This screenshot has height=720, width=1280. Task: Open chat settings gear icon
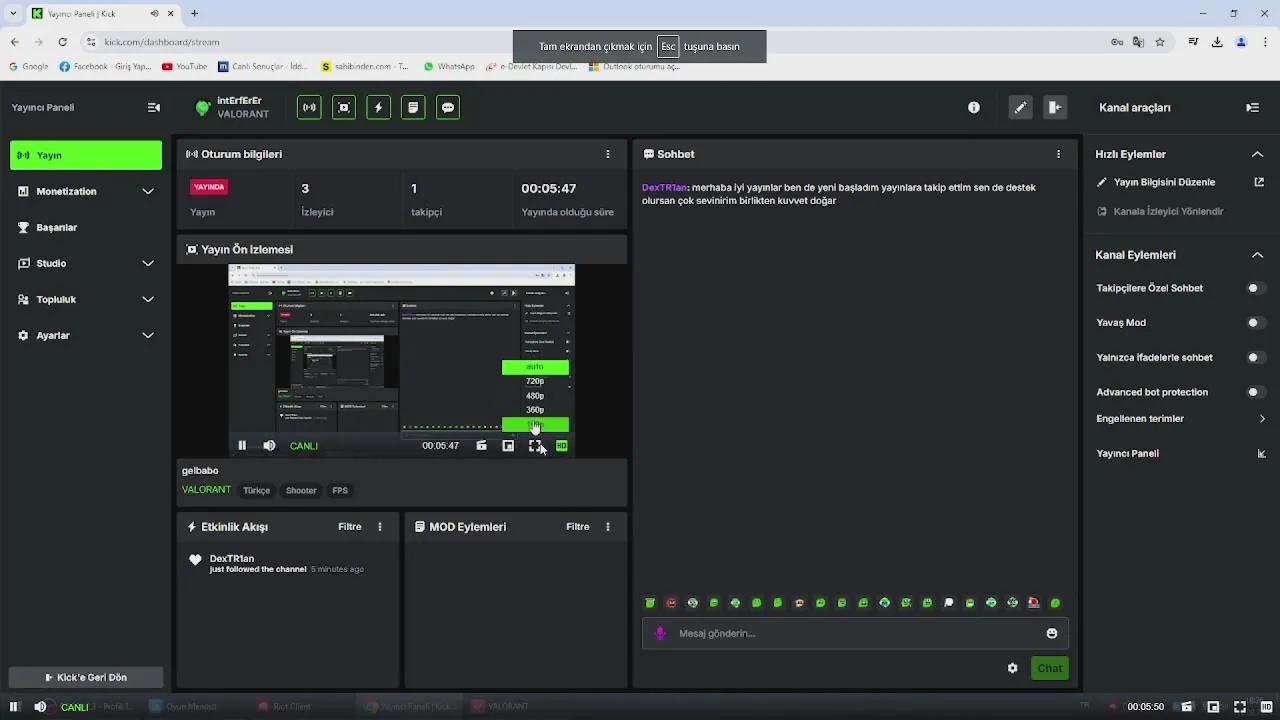point(1012,668)
